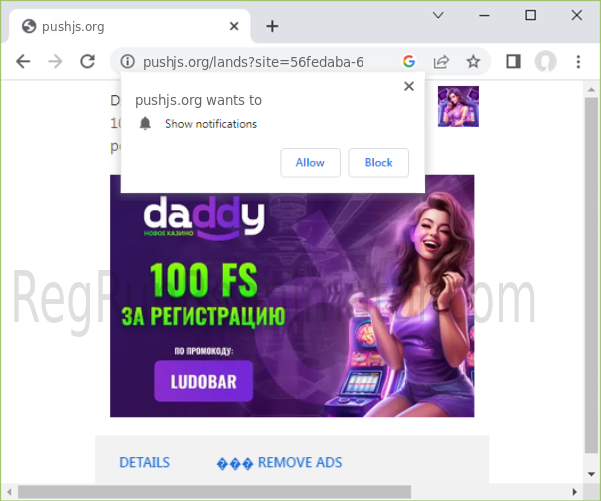The image size is (601, 501).
Task: Reload the current page
Action: (x=87, y=62)
